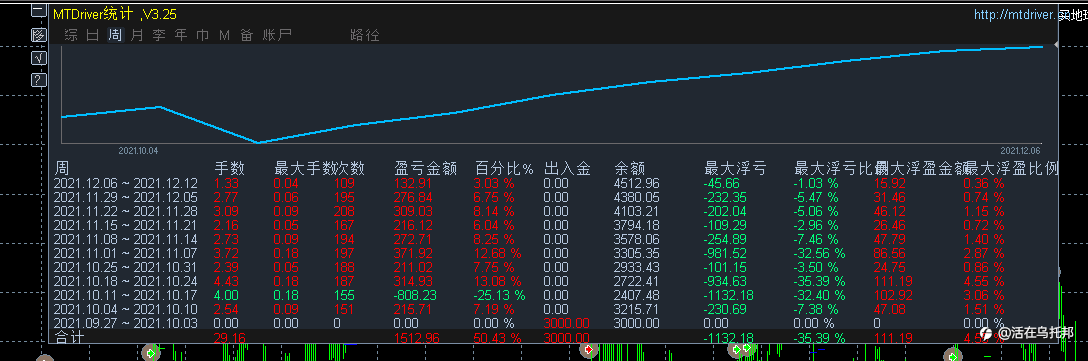Switch to the 季 quarterly tab
This screenshot has width=1088, height=361.
click(x=159, y=35)
